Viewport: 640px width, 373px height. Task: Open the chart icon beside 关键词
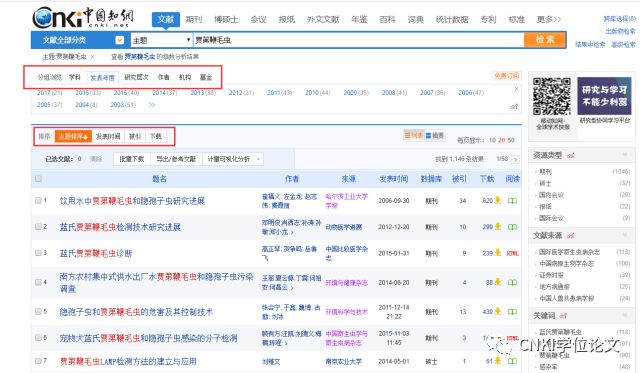click(x=563, y=315)
